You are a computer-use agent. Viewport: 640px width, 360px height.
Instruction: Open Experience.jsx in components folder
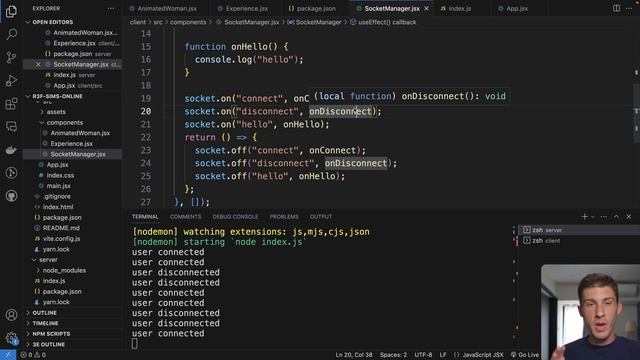coord(71,144)
